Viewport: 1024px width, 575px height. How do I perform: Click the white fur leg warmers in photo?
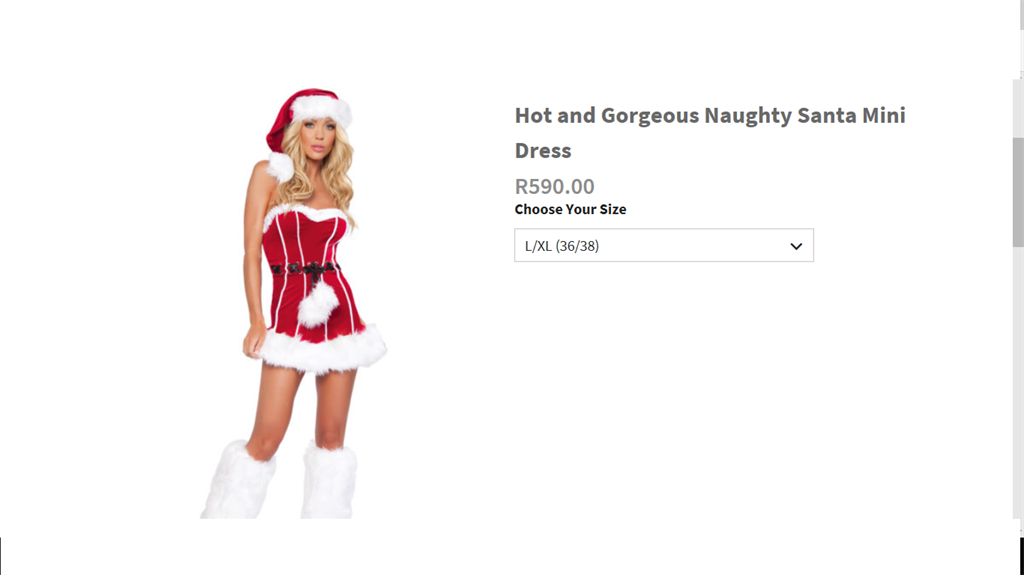point(281,480)
